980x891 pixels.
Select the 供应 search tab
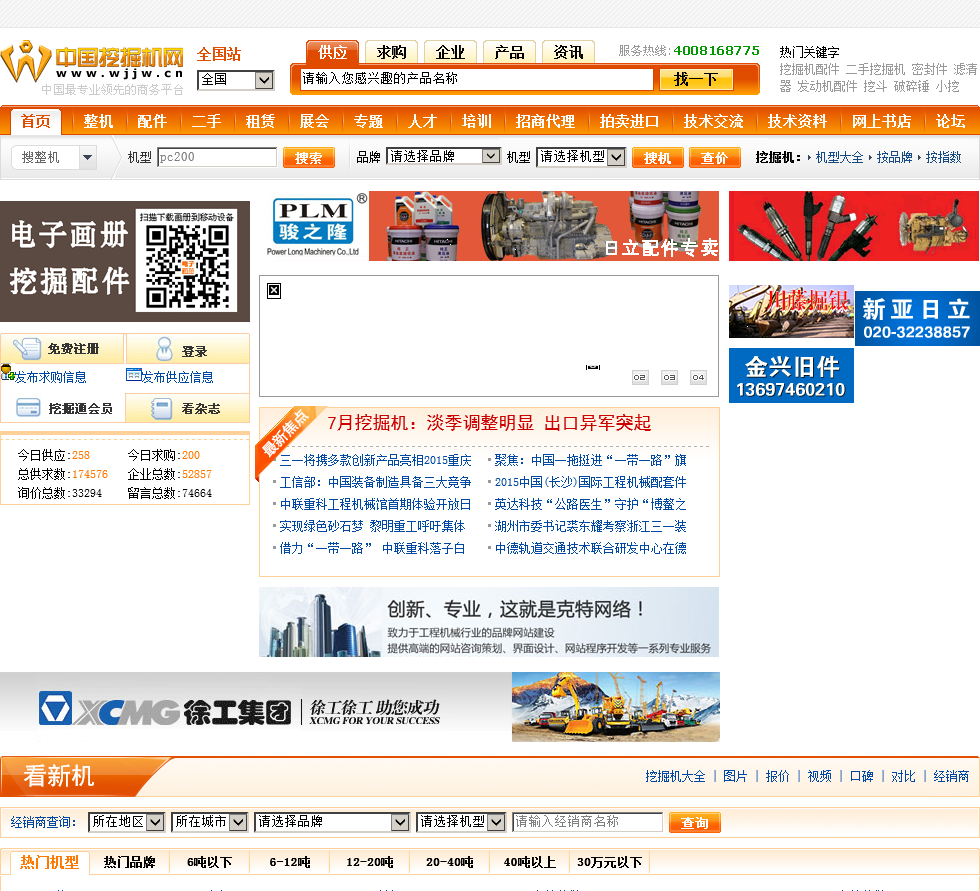(x=332, y=52)
